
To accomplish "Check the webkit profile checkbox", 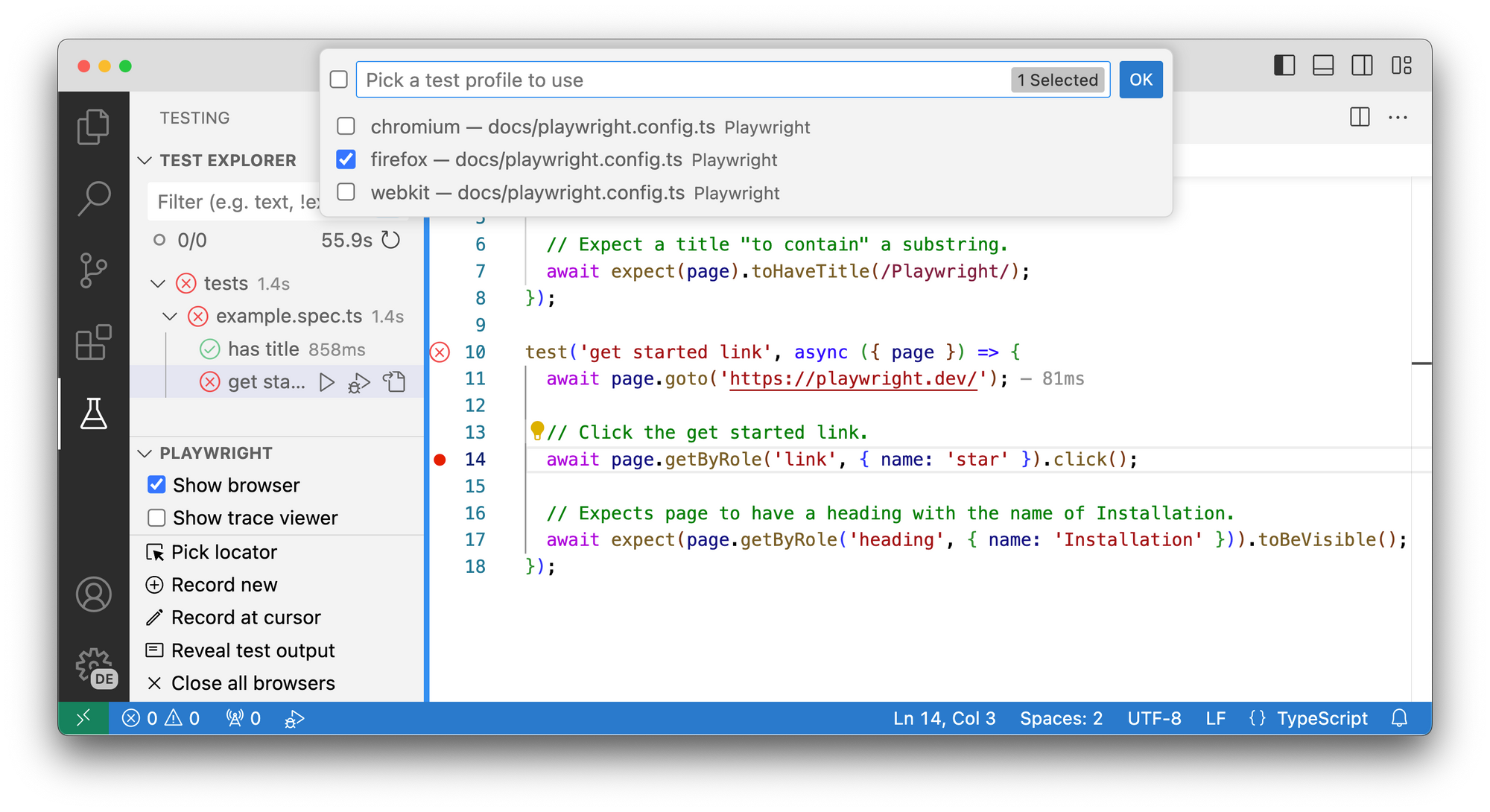I will click(346, 191).
